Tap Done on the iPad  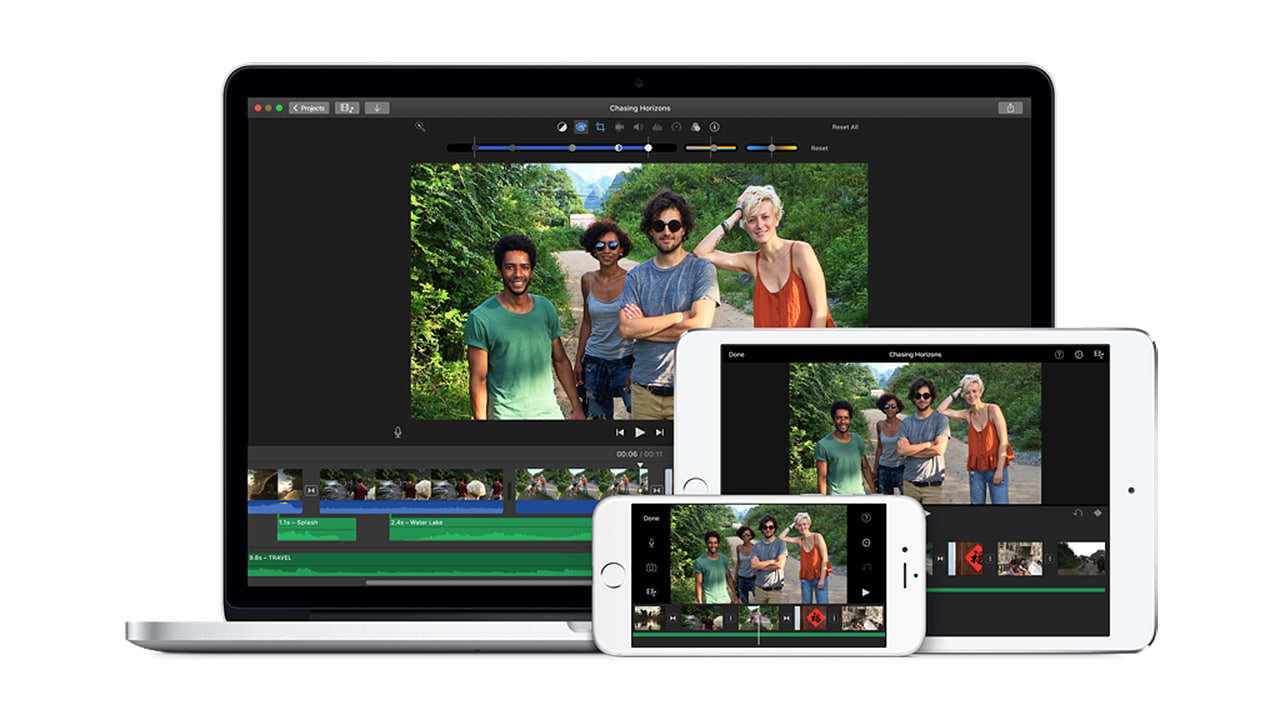click(737, 354)
